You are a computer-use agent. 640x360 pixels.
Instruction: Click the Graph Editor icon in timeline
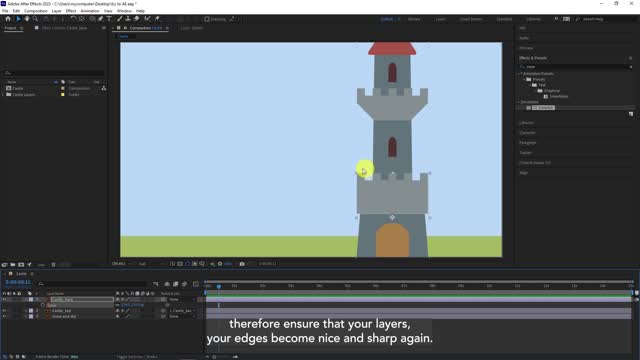[196, 284]
